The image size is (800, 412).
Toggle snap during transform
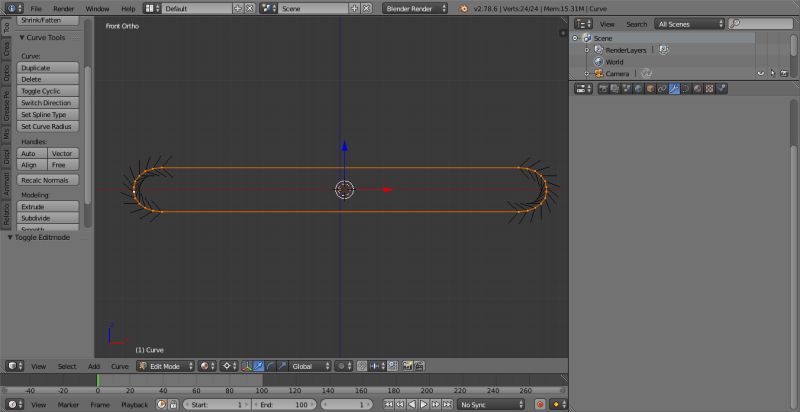[x=362, y=366]
